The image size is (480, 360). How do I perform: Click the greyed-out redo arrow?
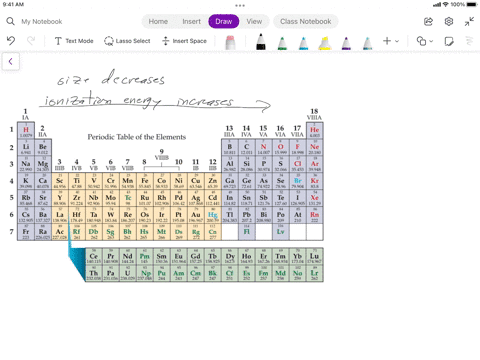coord(31,41)
